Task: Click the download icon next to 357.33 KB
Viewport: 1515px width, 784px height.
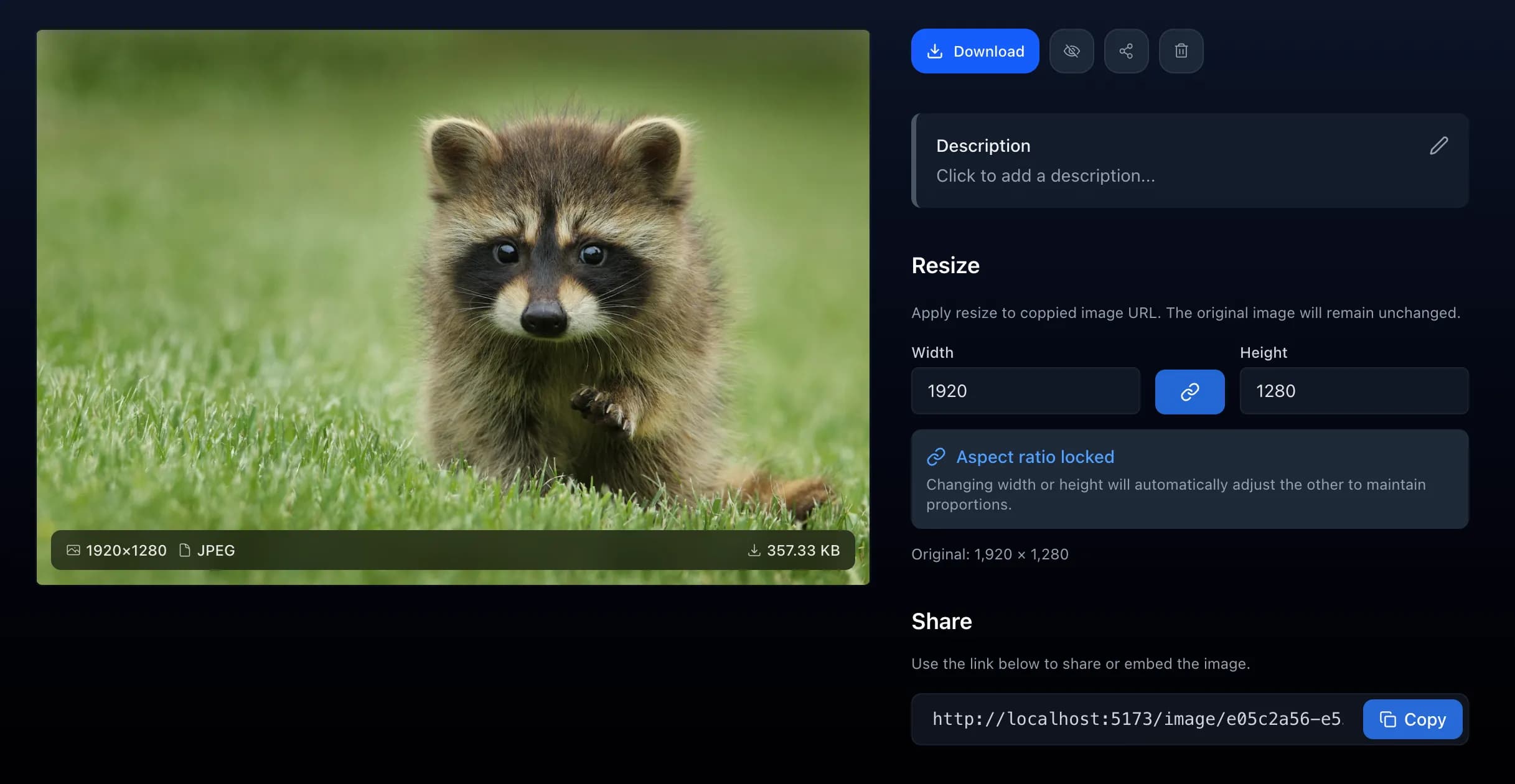Action: [754, 550]
